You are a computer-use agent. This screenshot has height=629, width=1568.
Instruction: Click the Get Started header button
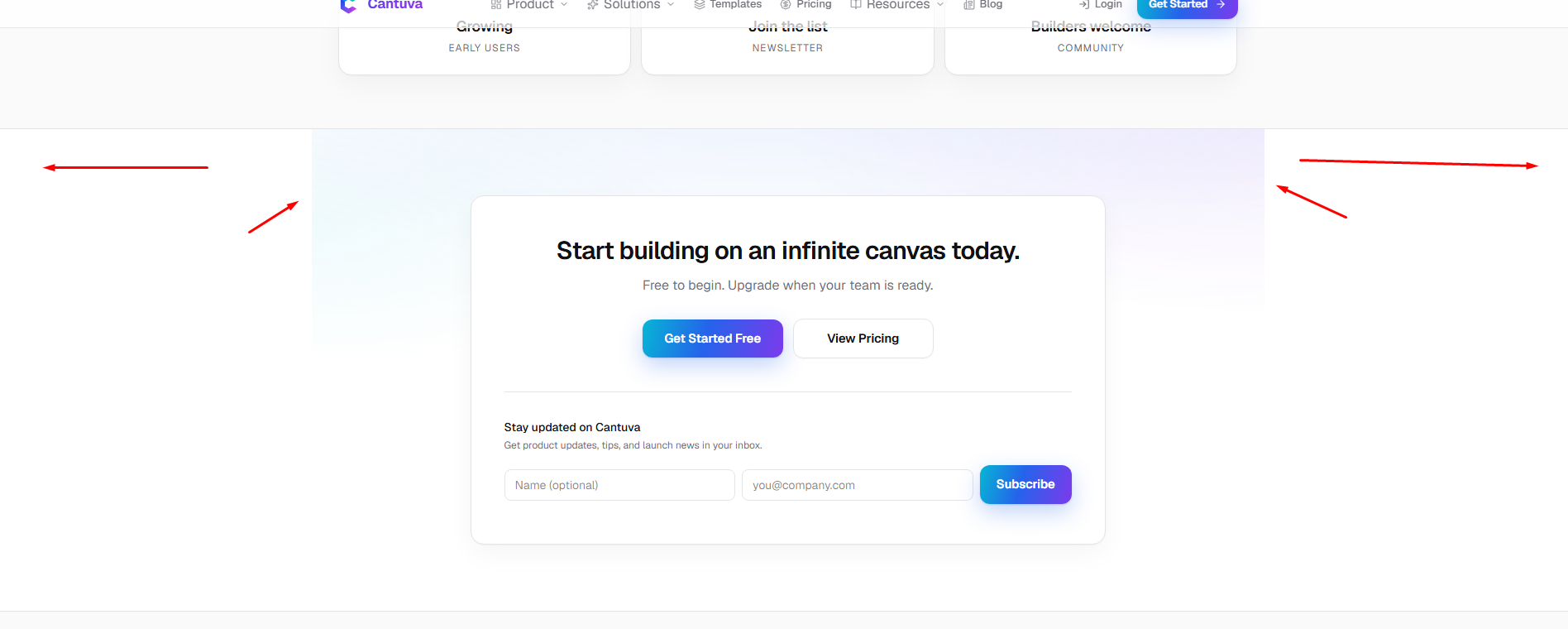(x=1187, y=7)
